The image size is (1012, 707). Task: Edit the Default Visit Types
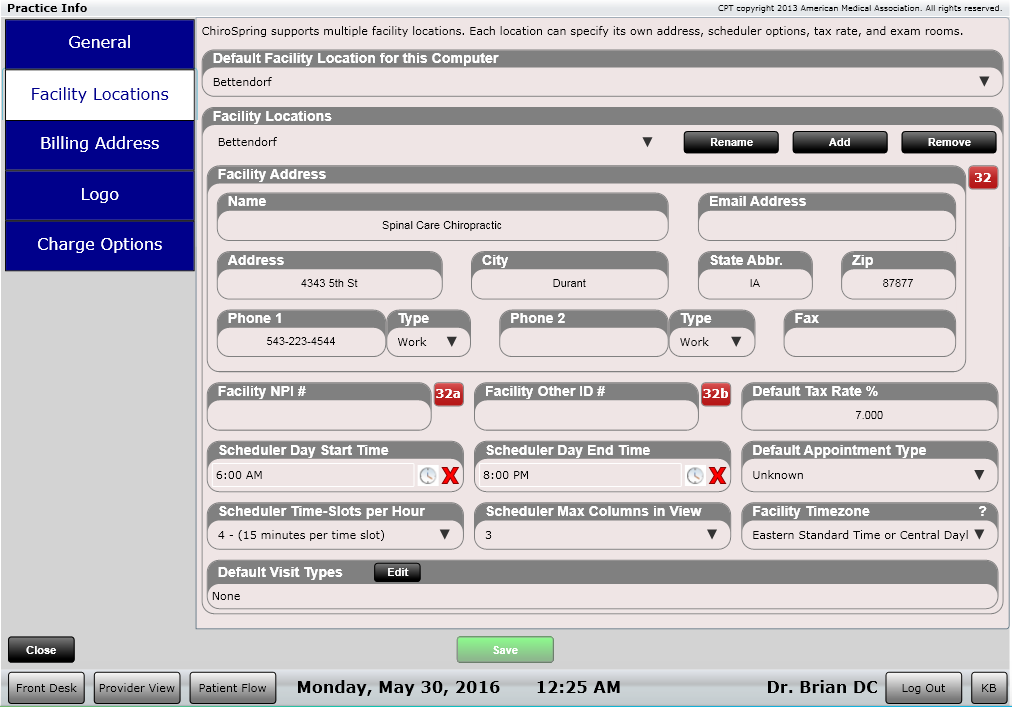397,572
